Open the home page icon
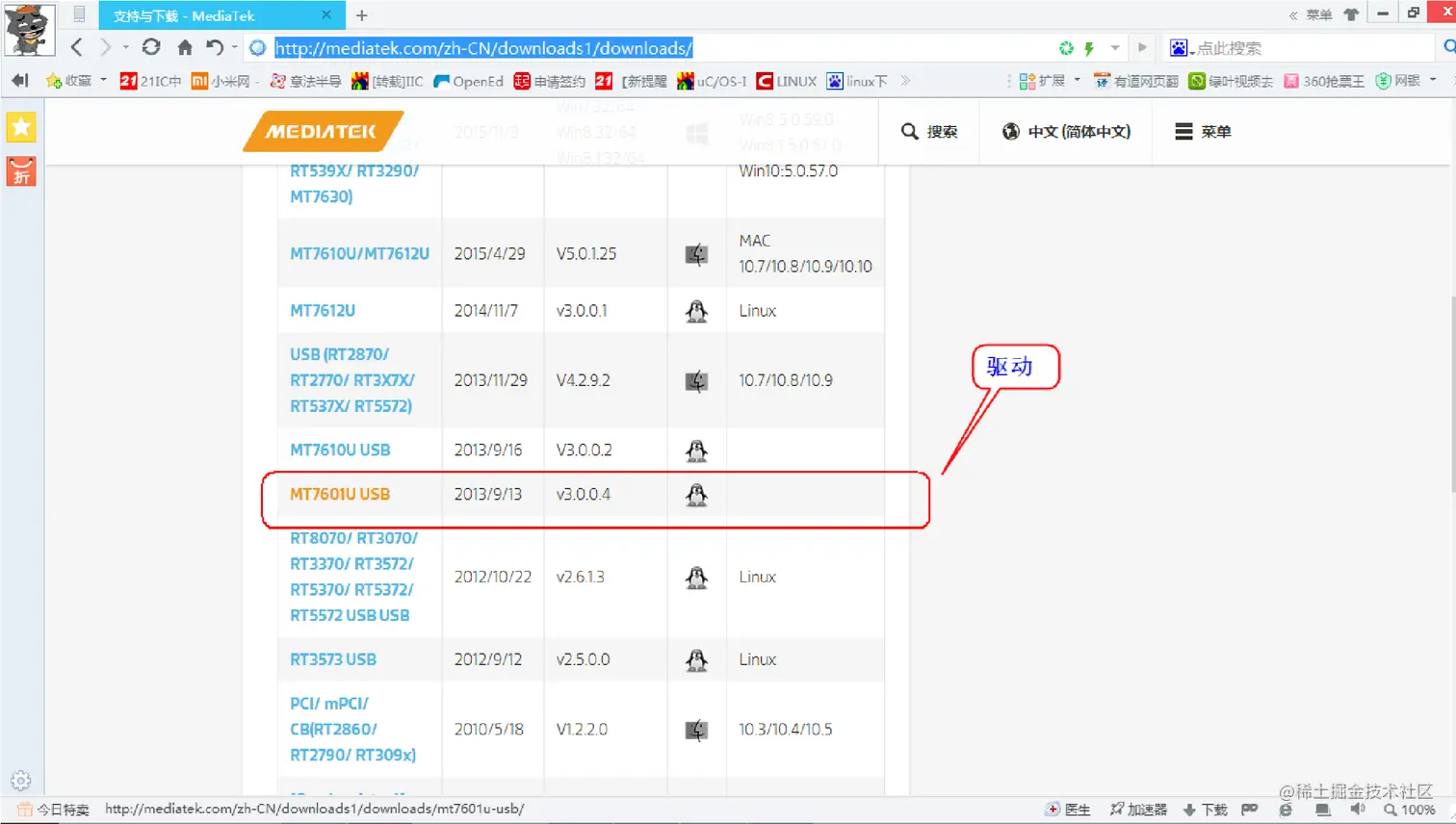Viewport: 1456px width, 824px height. coord(185,47)
